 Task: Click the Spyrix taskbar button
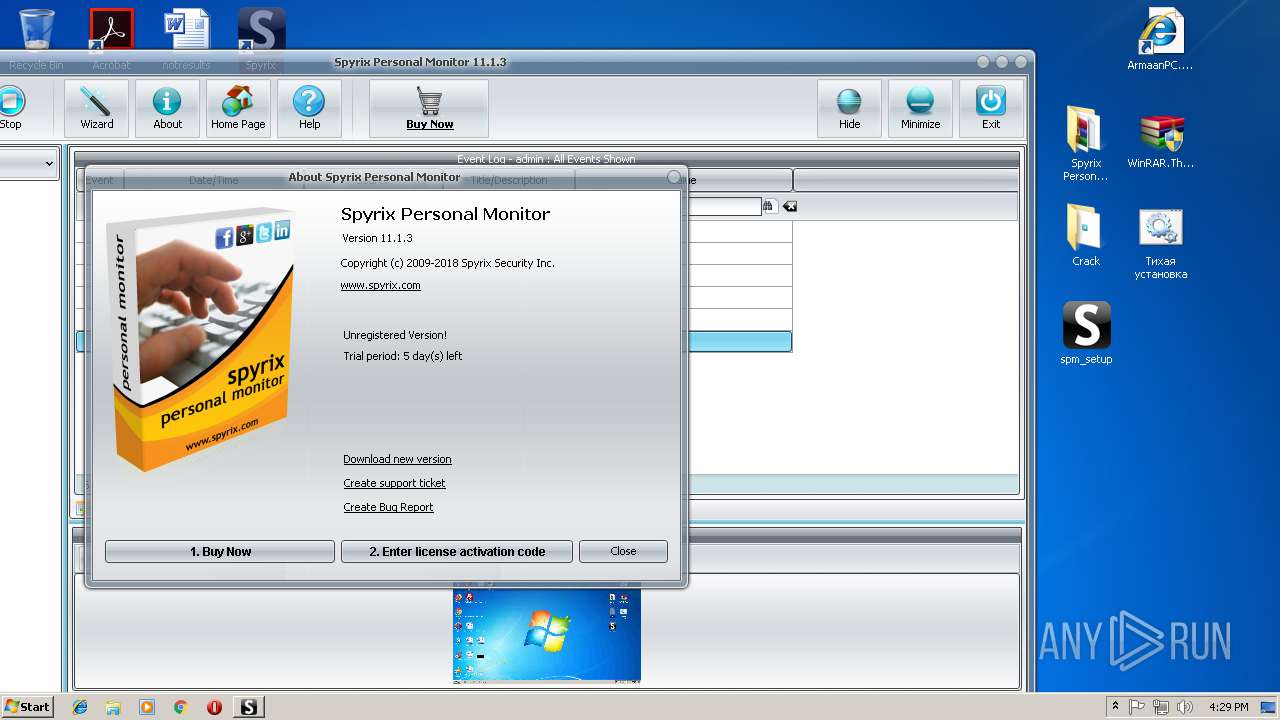[249, 707]
